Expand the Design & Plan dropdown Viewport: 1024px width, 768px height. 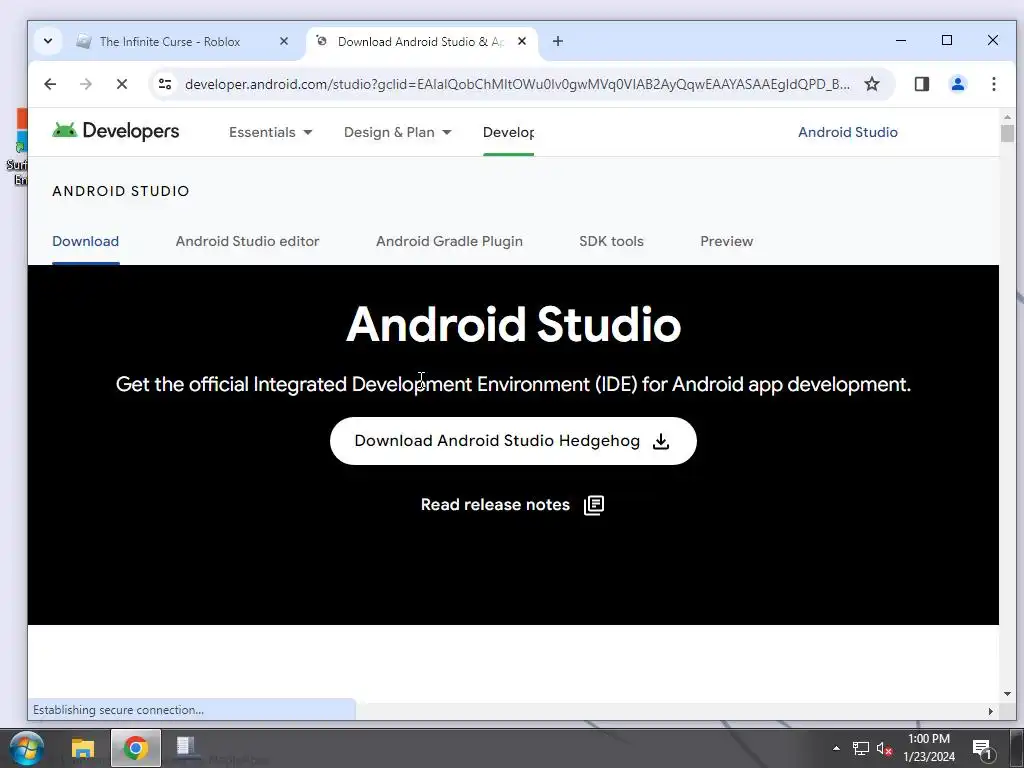[x=398, y=132]
